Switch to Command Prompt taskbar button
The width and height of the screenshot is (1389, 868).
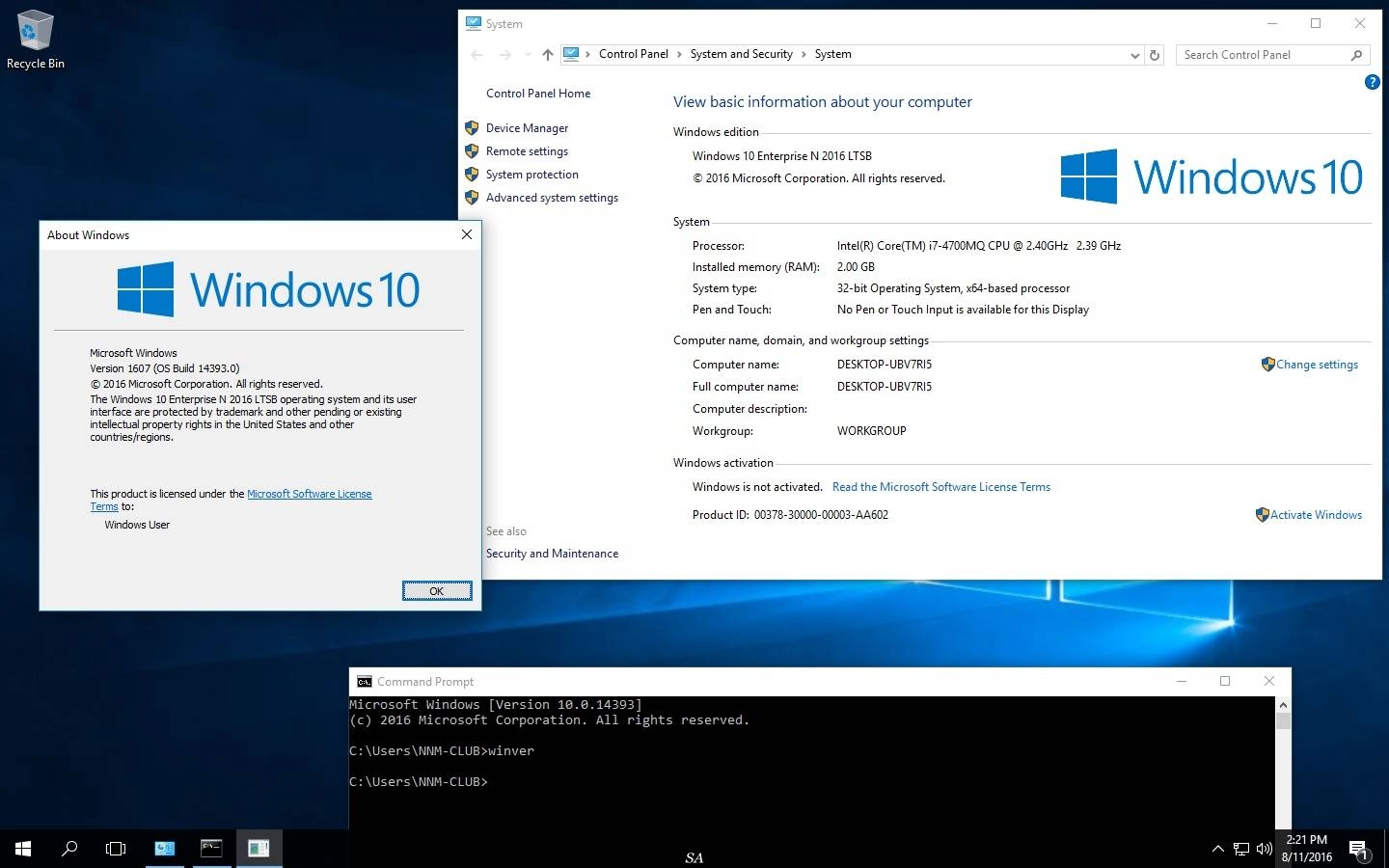tap(211, 849)
